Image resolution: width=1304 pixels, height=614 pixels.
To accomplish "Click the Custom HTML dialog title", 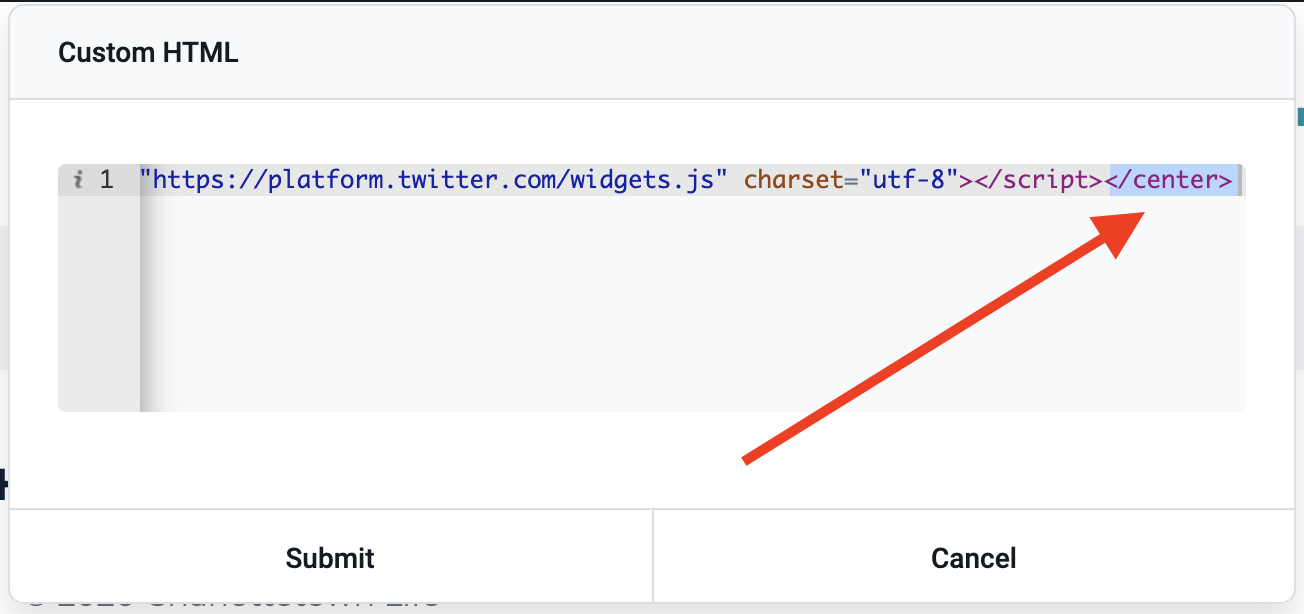I will pos(148,52).
